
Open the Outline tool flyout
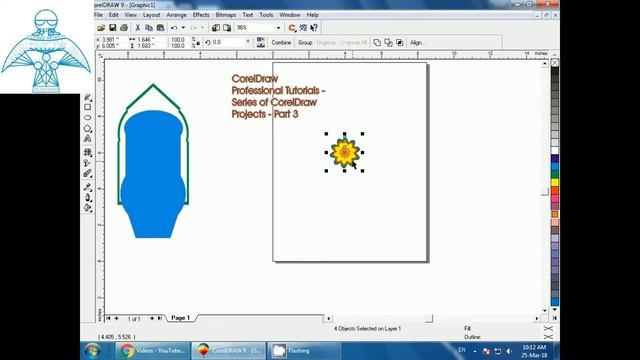coord(87,198)
